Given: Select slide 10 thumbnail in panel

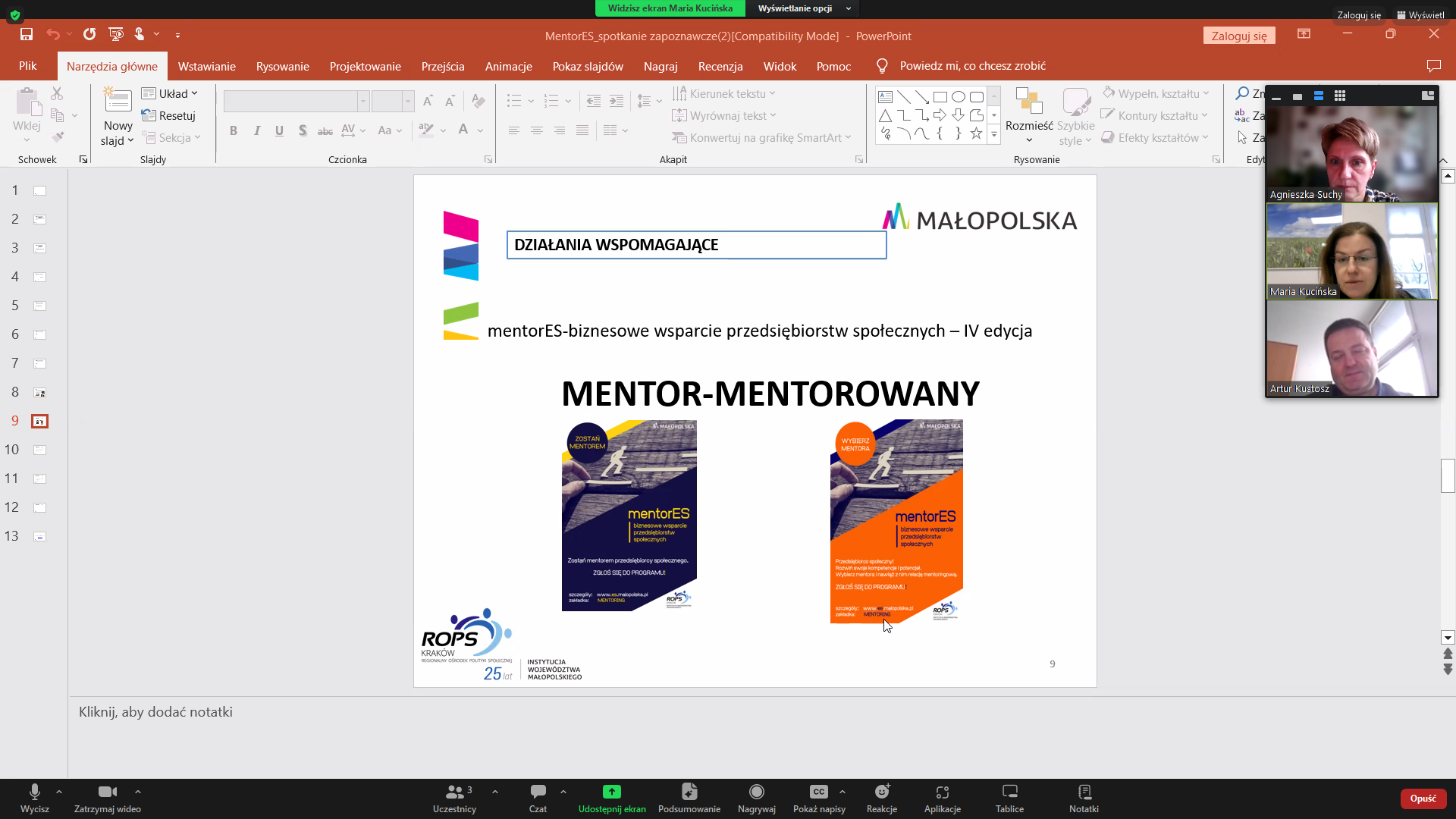Looking at the screenshot, I should (x=39, y=450).
